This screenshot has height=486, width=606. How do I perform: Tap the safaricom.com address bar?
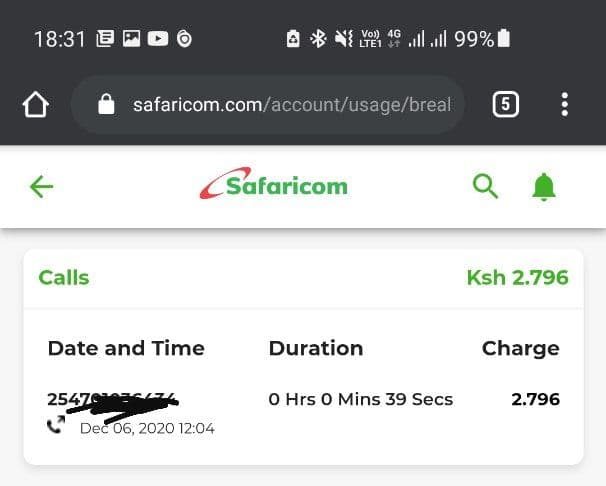tap(268, 105)
